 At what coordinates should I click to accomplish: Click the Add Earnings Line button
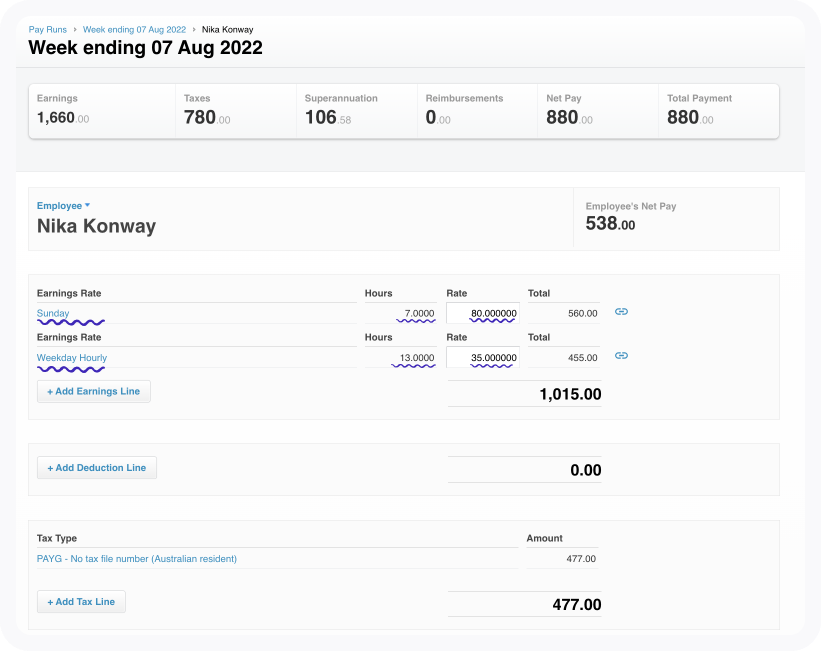point(94,391)
